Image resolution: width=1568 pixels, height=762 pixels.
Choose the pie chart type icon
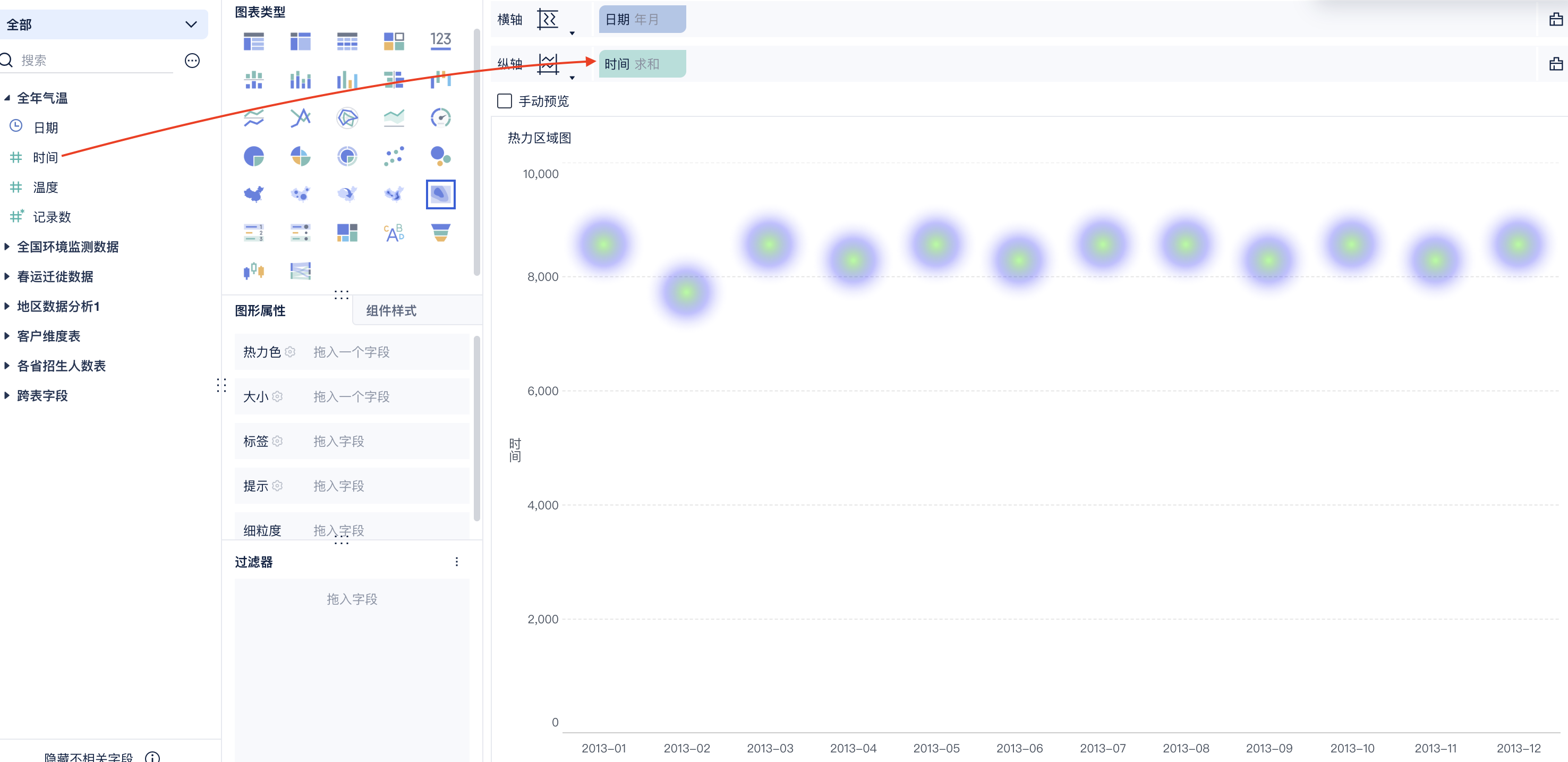point(253,156)
